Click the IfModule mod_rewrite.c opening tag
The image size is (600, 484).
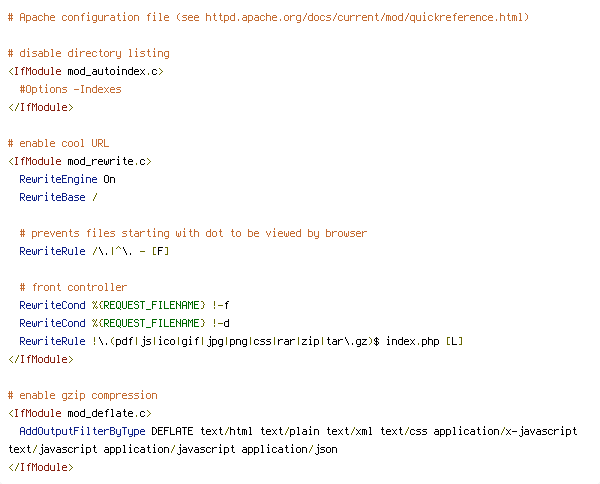[80, 161]
